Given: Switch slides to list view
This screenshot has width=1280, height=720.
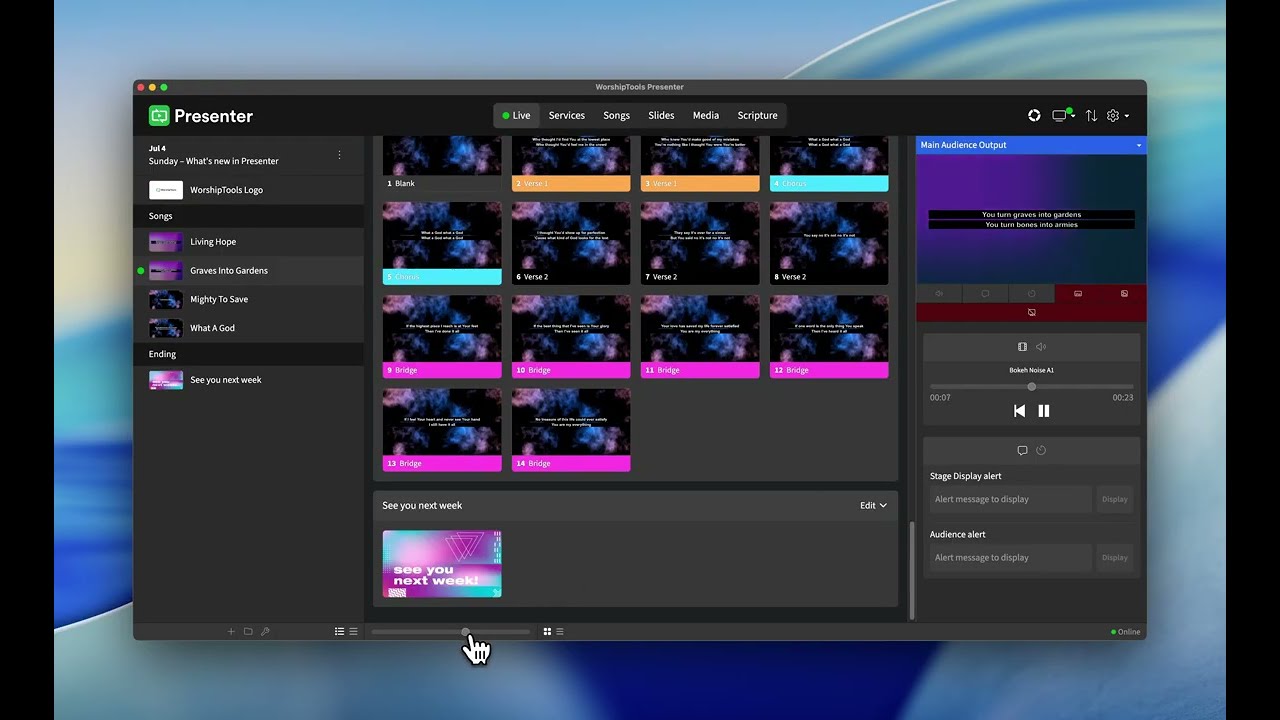Looking at the screenshot, I should tap(560, 632).
